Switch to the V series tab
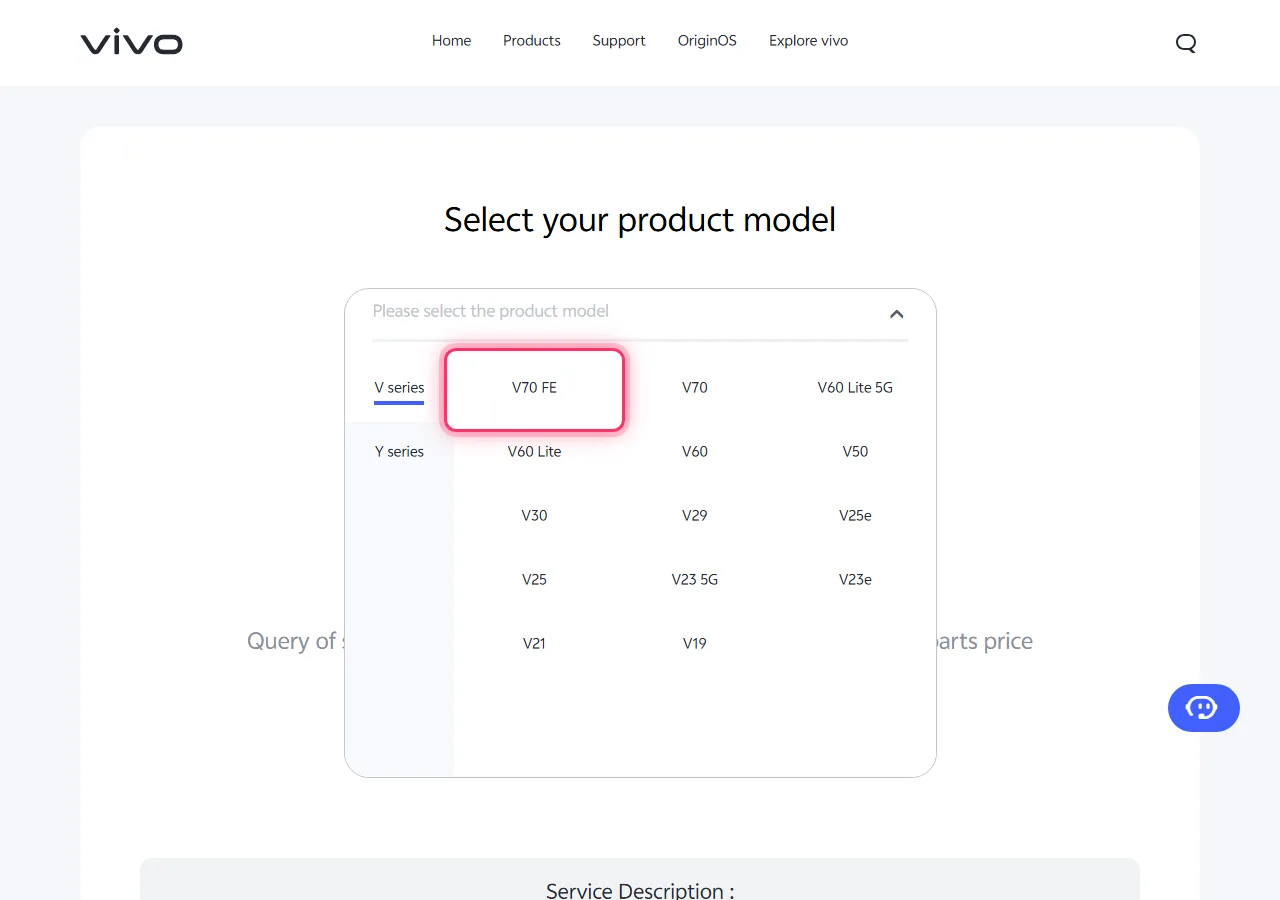The height and width of the screenshot is (900, 1280). (x=399, y=388)
